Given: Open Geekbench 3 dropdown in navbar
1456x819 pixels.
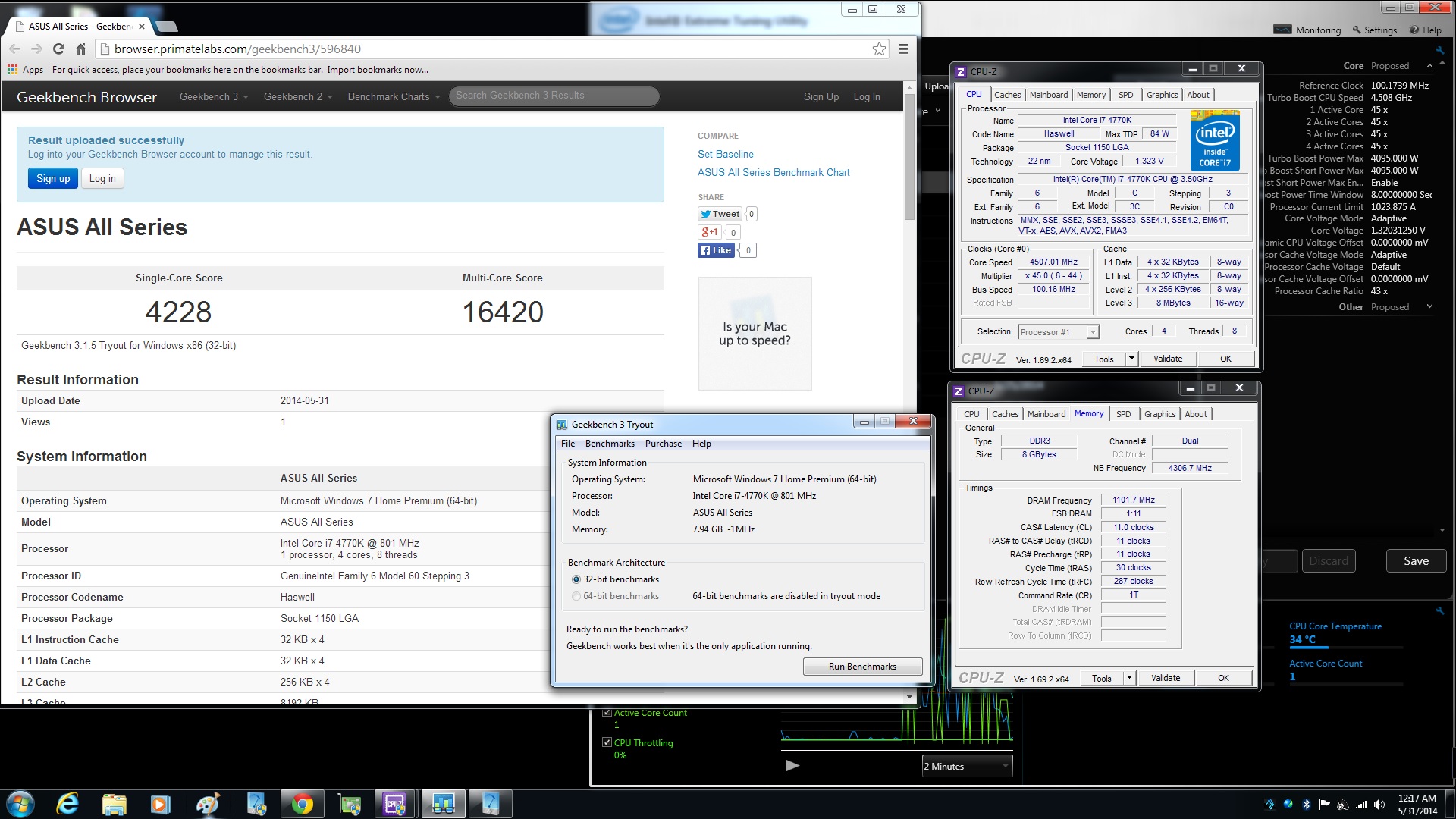Looking at the screenshot, I should (x=213, y=96).
